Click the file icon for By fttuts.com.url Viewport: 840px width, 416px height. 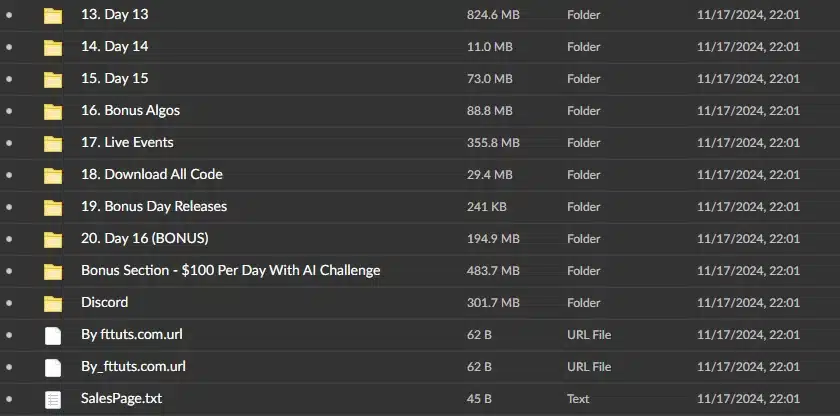[52, 336]
